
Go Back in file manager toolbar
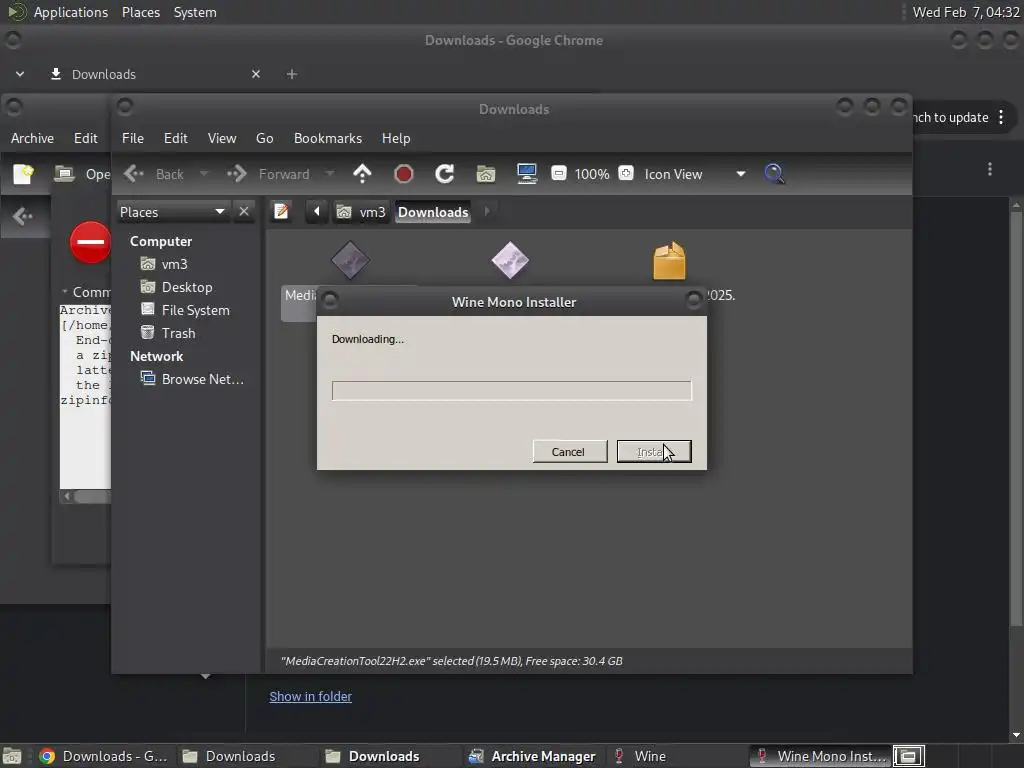[x=154, y=174]
